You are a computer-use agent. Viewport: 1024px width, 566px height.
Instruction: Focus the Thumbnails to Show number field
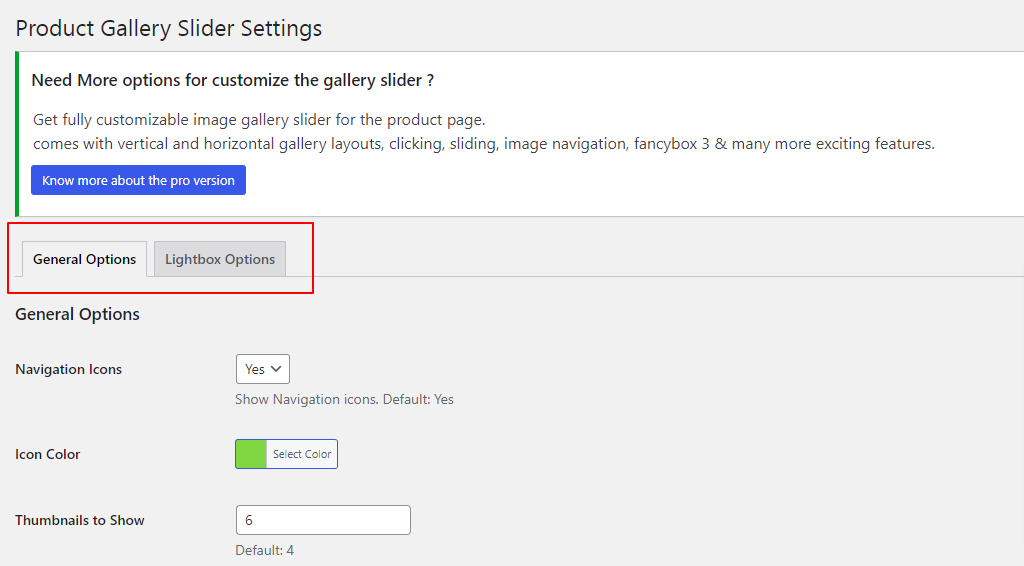point(323,520)
